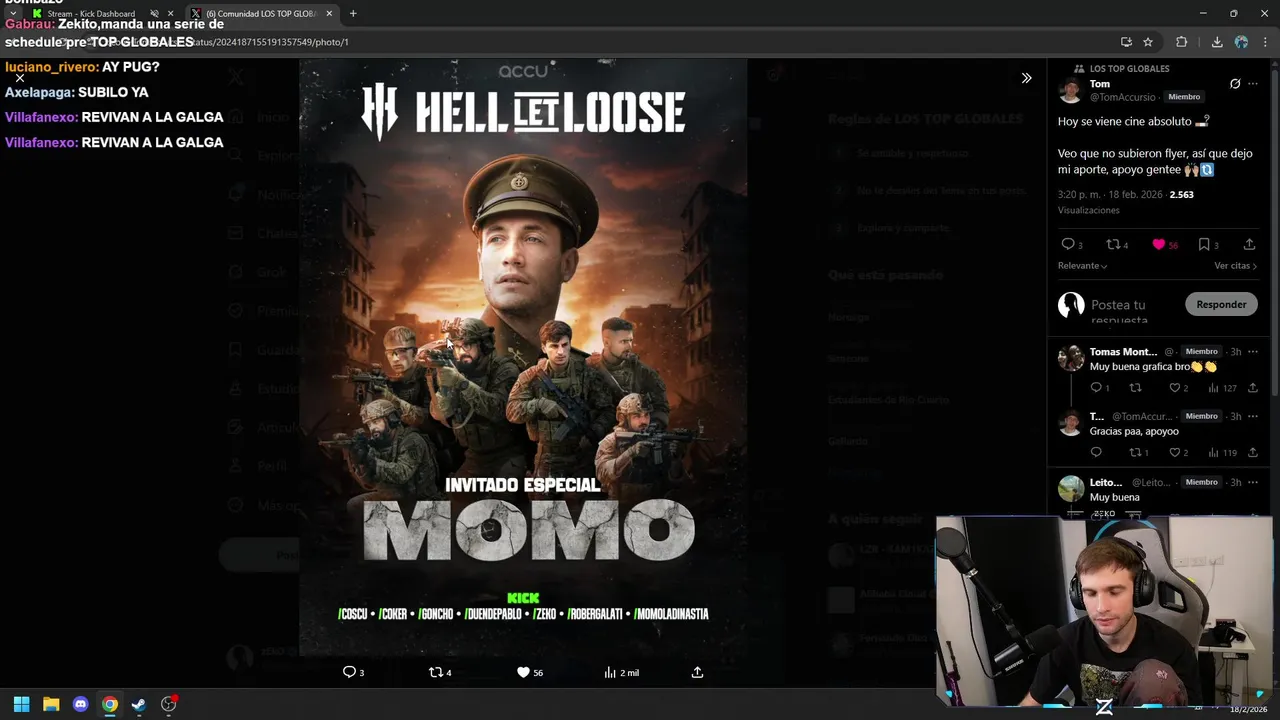The width and height of the screenshot is (1280, 720).
Task: Open Chrome three-dot menu
Action: (1265, 42)
